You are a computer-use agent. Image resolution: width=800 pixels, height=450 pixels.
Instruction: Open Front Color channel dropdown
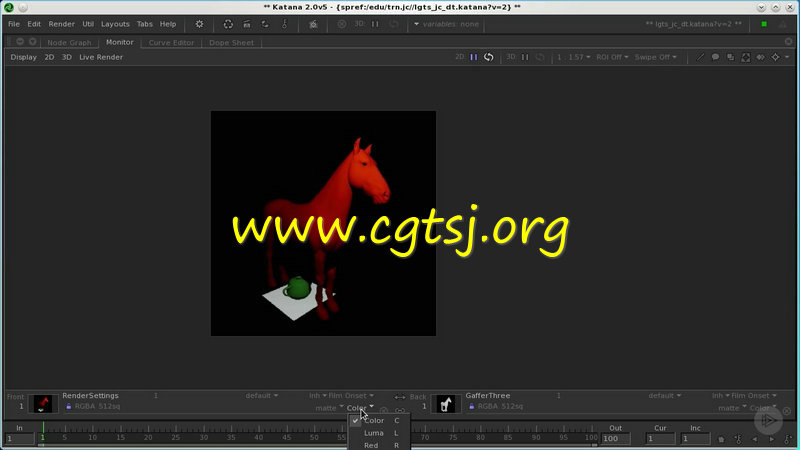pyautogui.click(x=360, y=408)
